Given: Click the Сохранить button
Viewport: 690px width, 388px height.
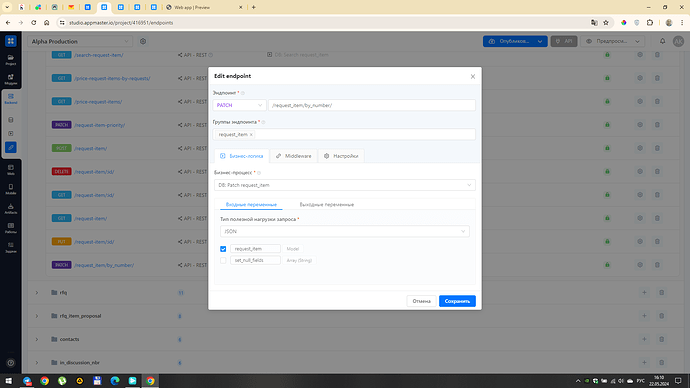Looking at the screenshot, I should [457, 301].
